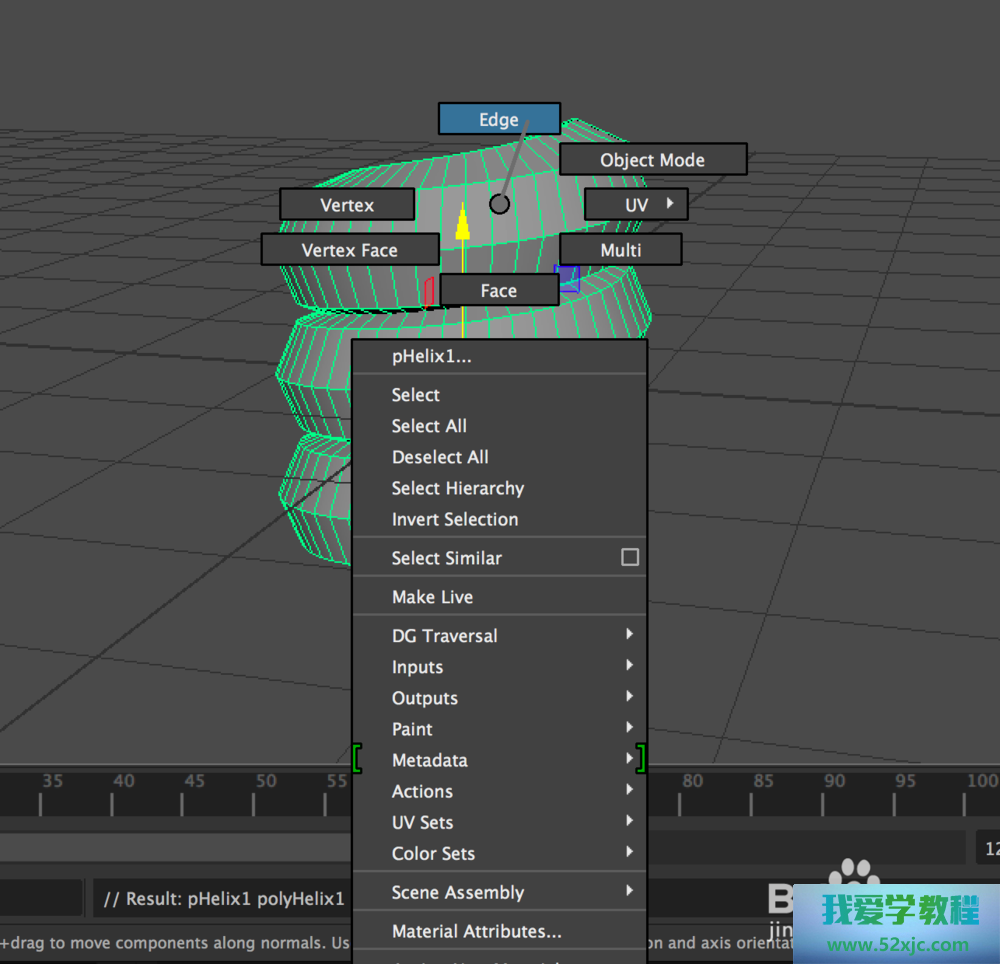This screenshot has width=1000, height=964.
Task: Switch to Object Mode
Action: [x=652, y=160]
